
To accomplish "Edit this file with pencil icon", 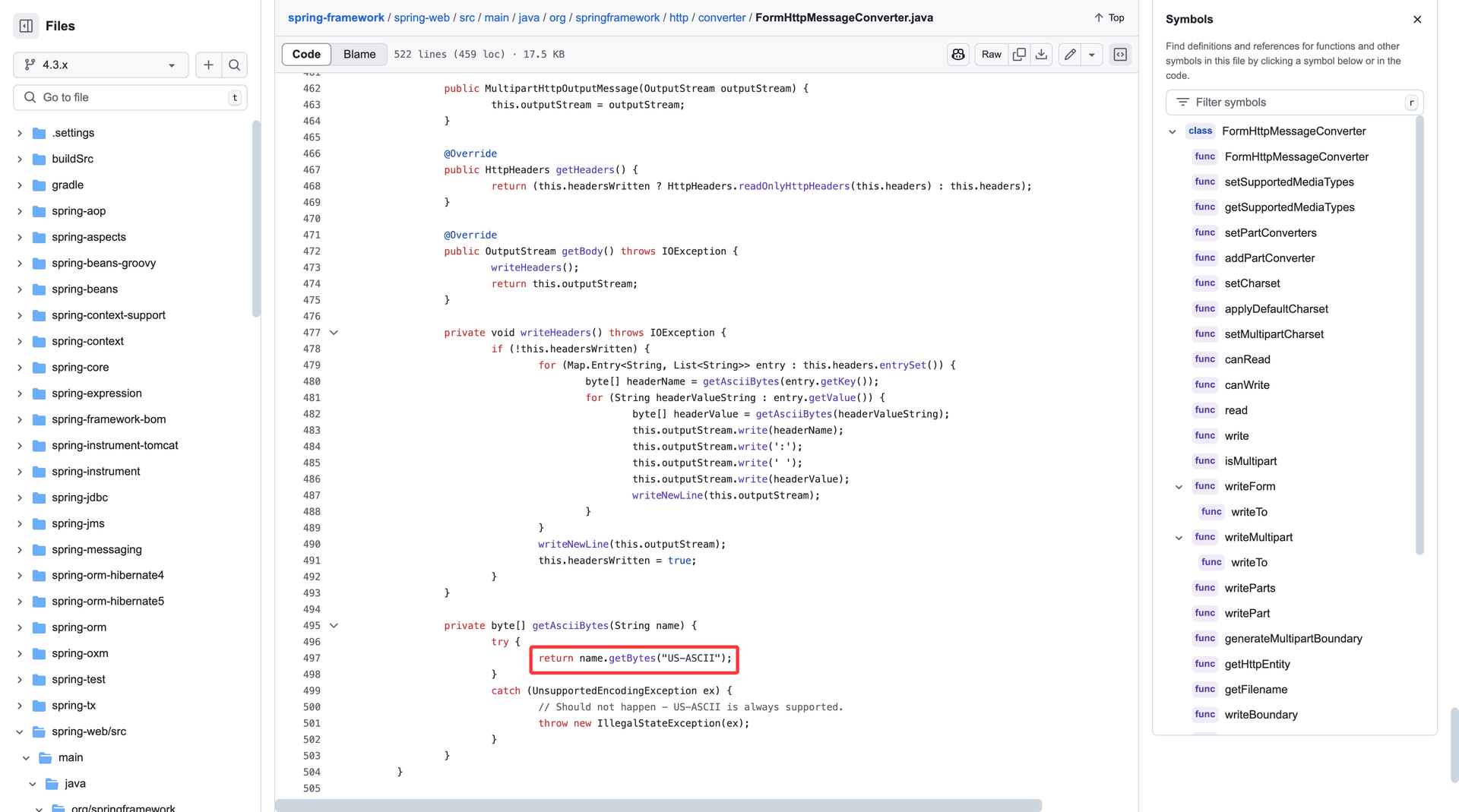I will [1069, 54].
